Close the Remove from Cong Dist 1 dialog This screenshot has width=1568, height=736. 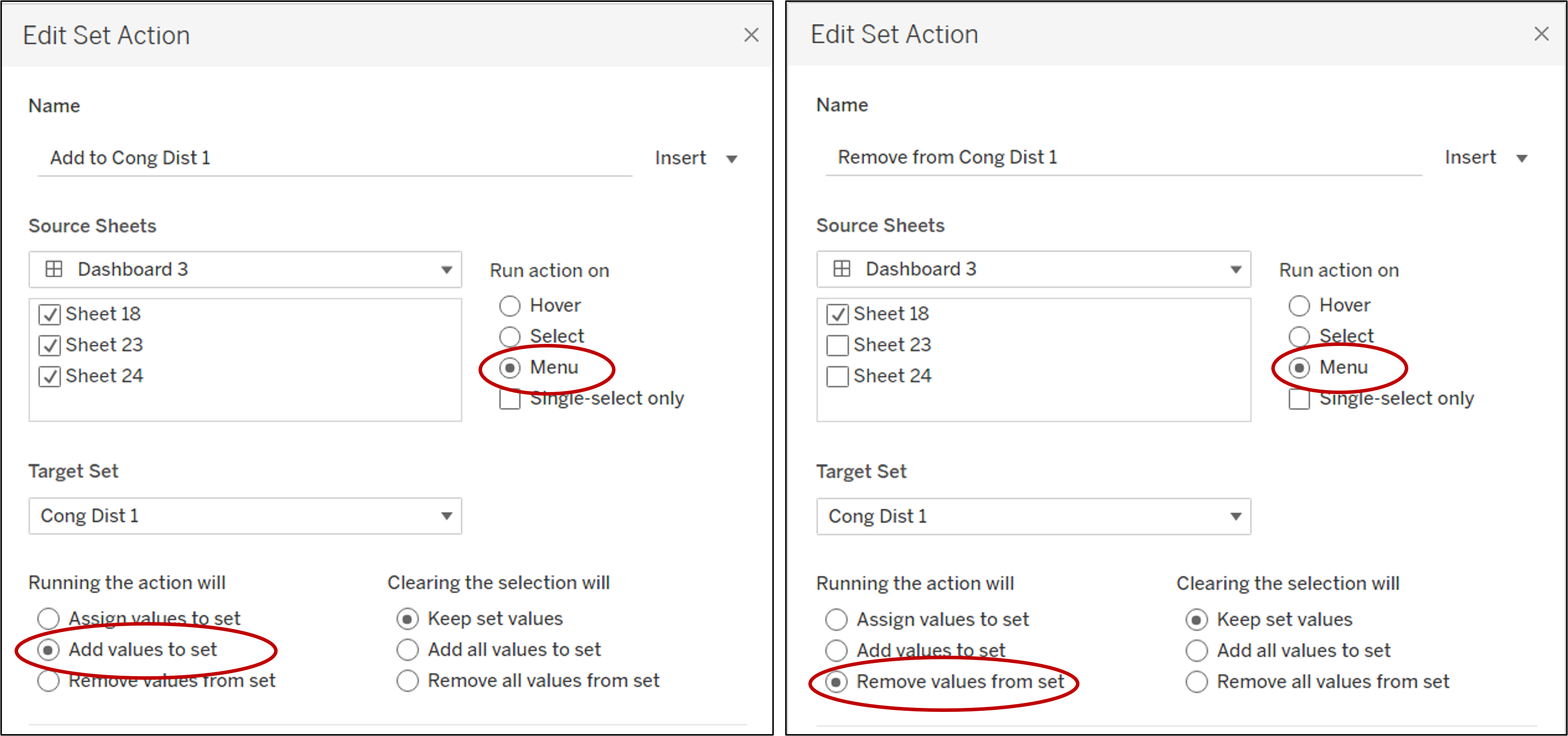point(1540,34)
